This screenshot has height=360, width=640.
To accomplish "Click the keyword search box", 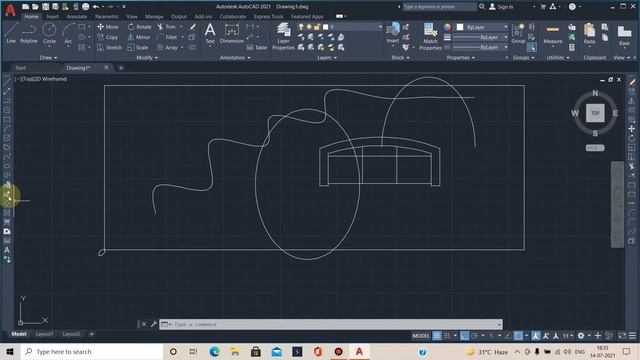I will (440, 7).
